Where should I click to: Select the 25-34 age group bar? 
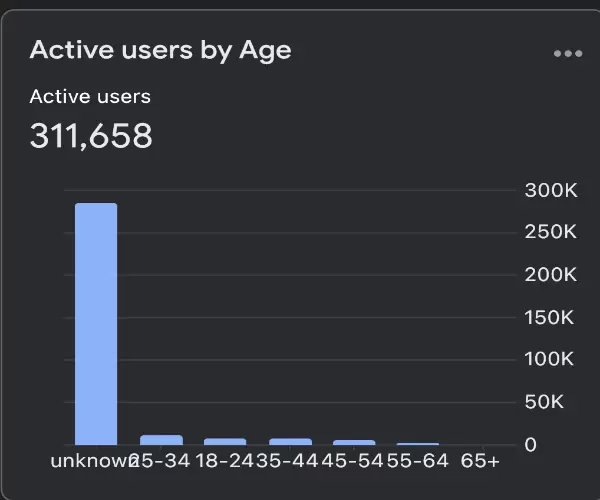click(161, 440)
